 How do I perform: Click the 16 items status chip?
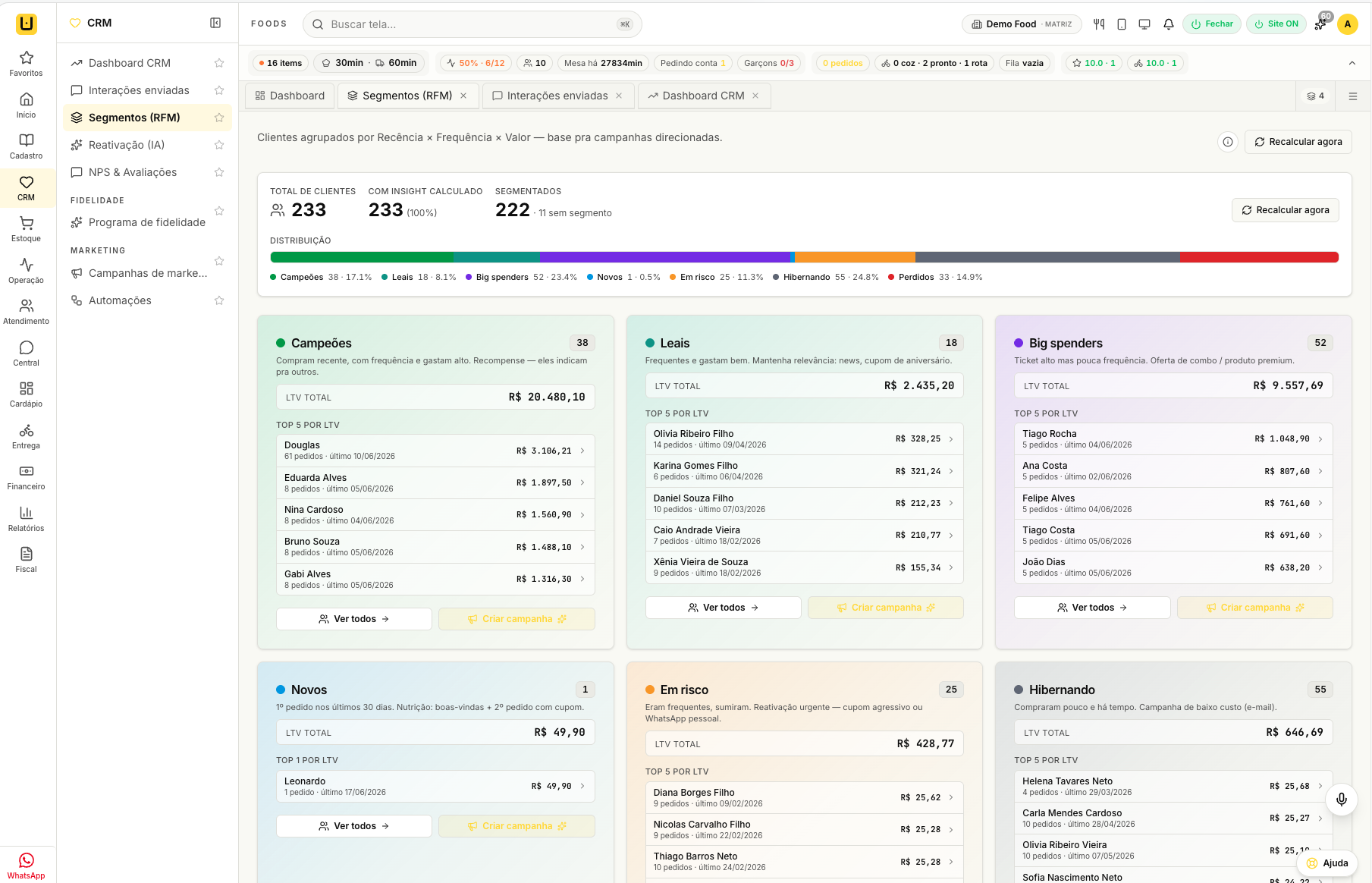tap(281, 63)
